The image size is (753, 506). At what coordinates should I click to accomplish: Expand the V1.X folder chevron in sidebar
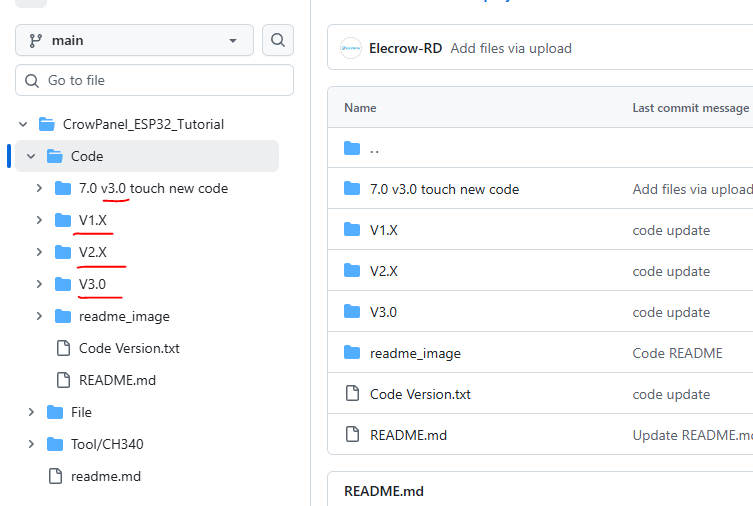click(39, 220)
